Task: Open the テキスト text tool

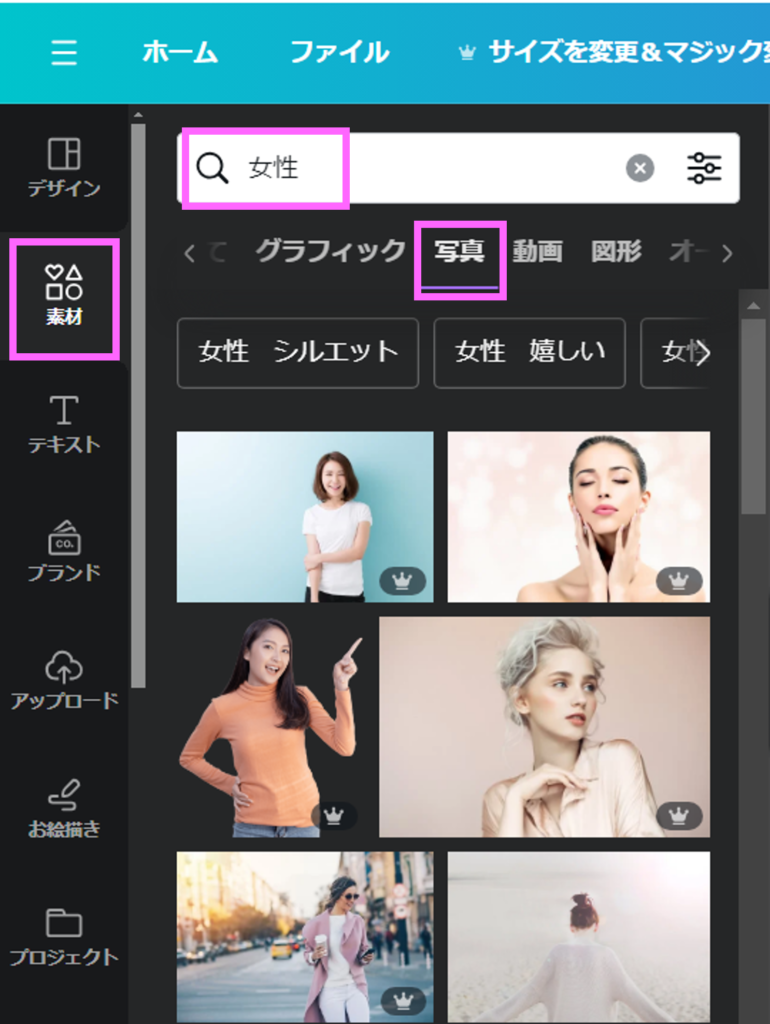Action: [x=64, y=424]
